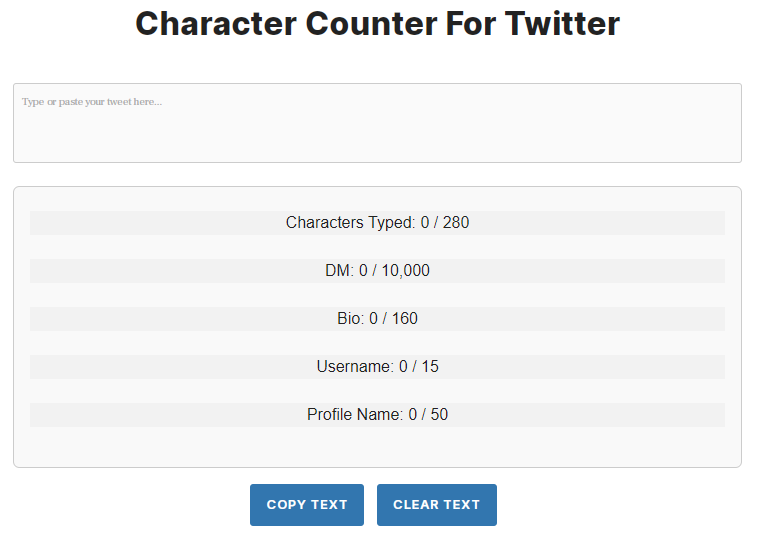Click the 160 Bio limit number
This screenshot has height=537, width=759.
(405, 319)
